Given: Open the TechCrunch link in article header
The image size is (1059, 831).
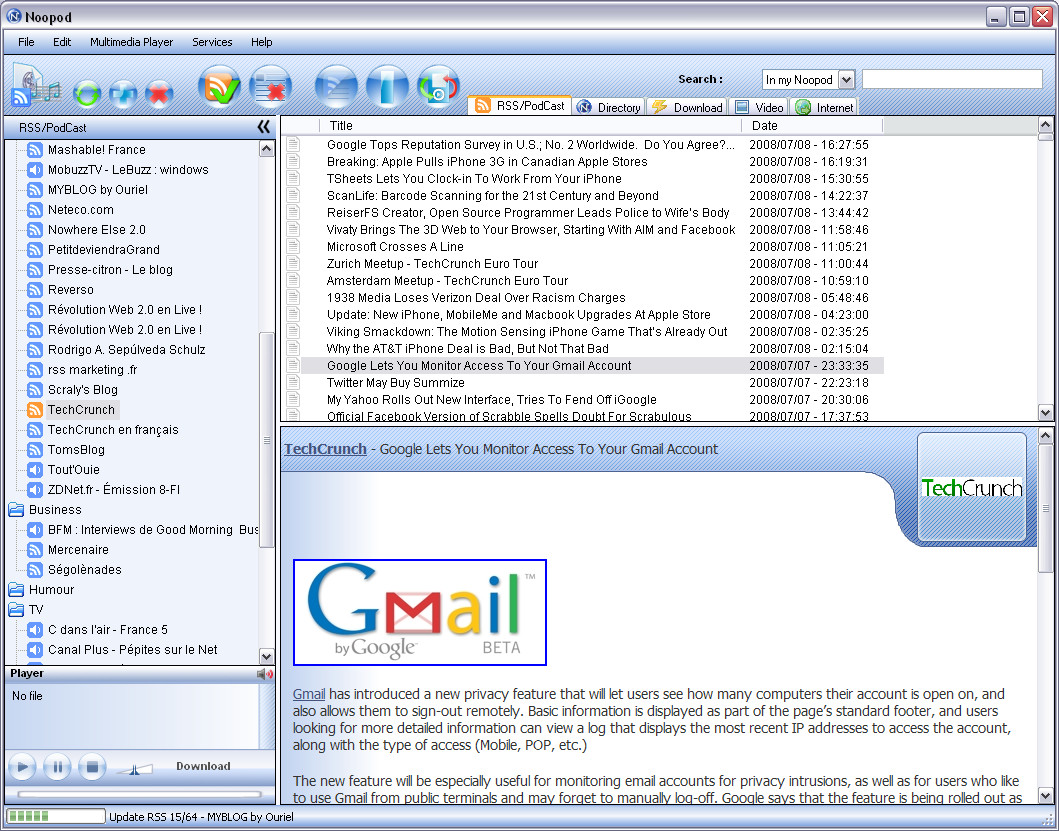Looking at the screenshot, I should point(326,449).
